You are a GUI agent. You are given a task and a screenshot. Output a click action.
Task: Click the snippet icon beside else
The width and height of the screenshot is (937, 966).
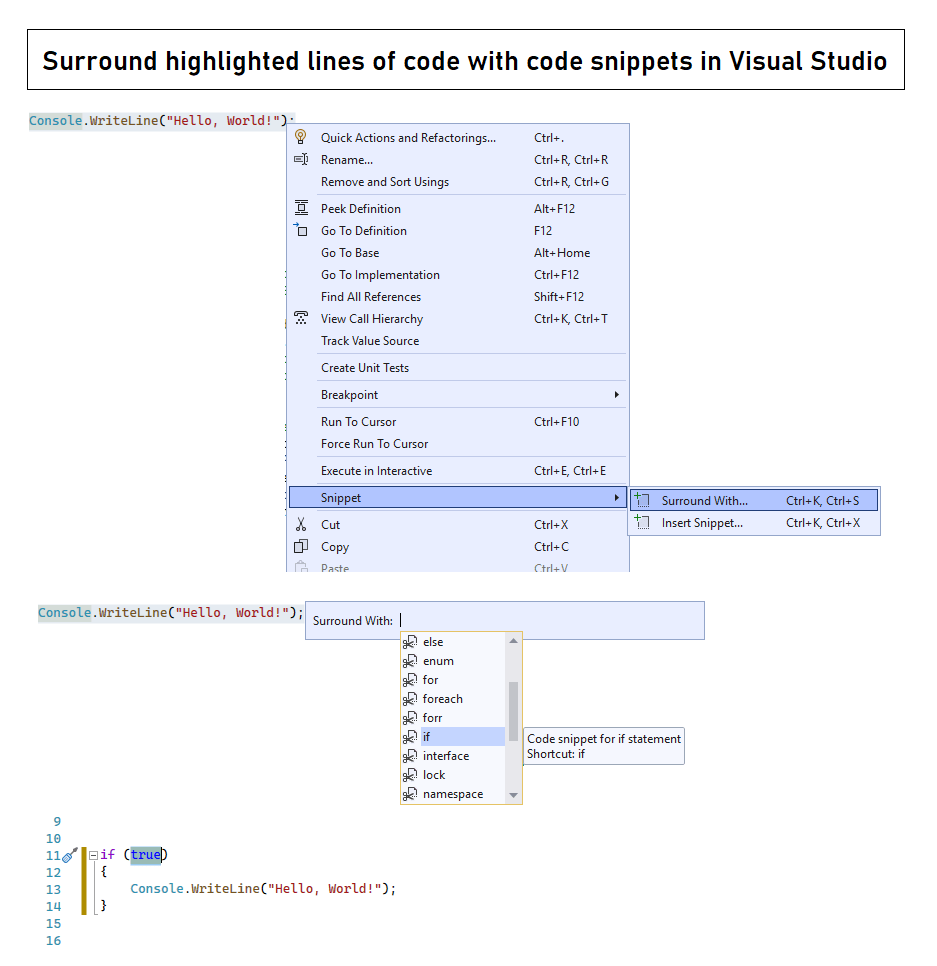410,642
